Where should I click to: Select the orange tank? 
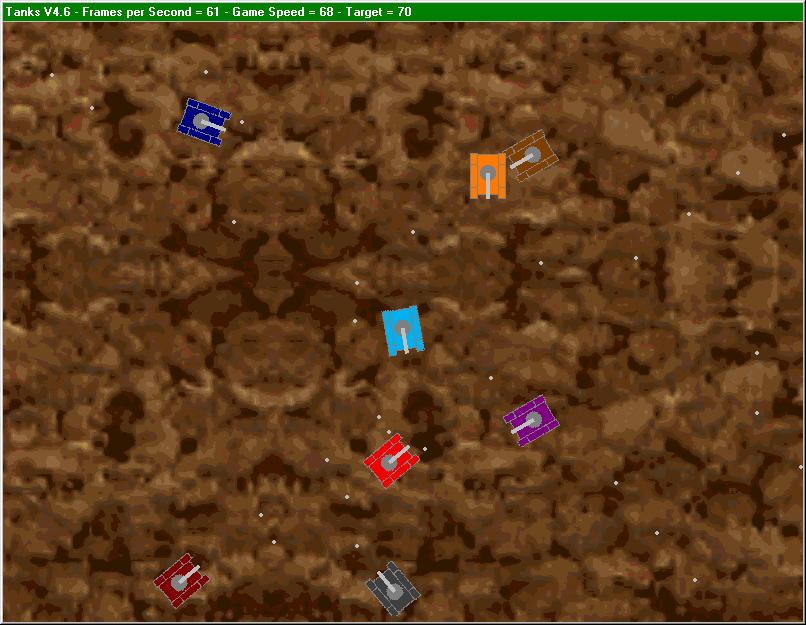487,176
